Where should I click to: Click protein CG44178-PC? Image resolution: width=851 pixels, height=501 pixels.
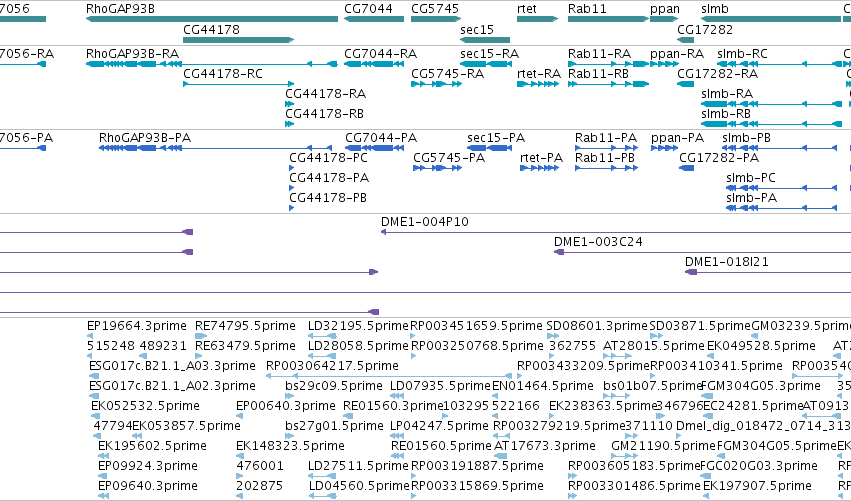click(328, 158)
